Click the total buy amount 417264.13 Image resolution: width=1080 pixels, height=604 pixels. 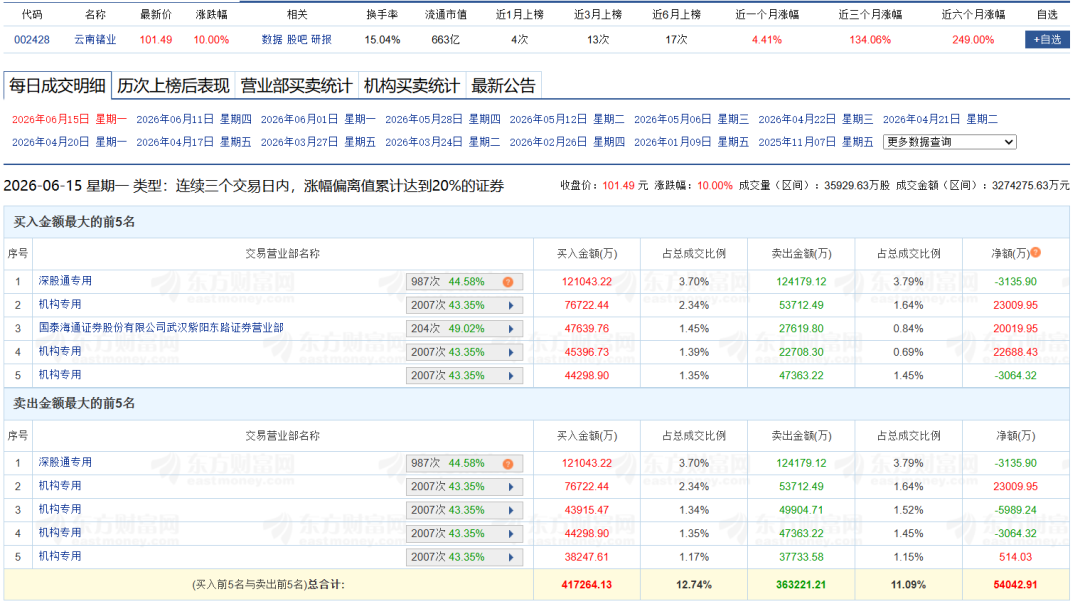click(x=586, y=585)
